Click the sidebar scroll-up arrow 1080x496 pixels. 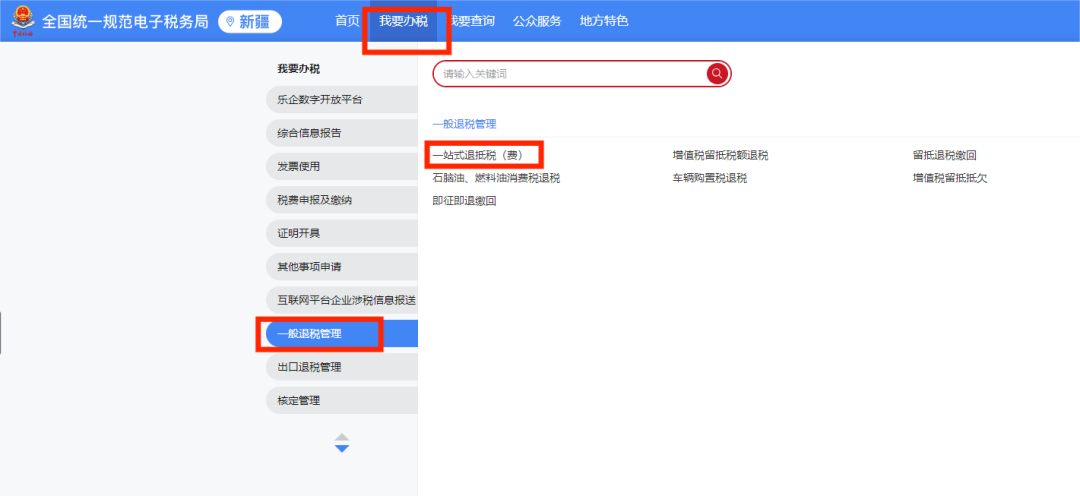click(342, 437)
